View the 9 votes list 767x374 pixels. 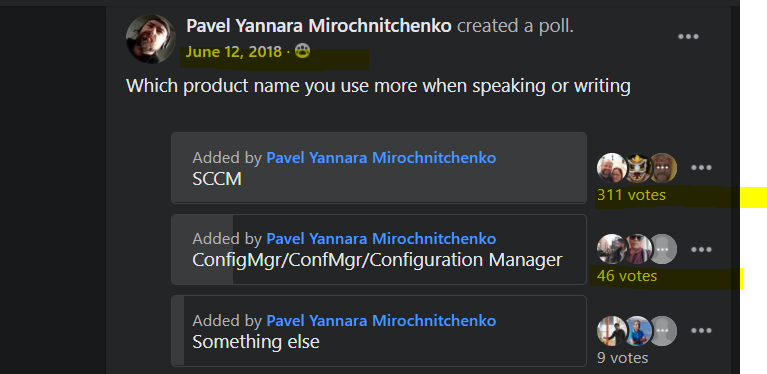click(x=622, y=358)
